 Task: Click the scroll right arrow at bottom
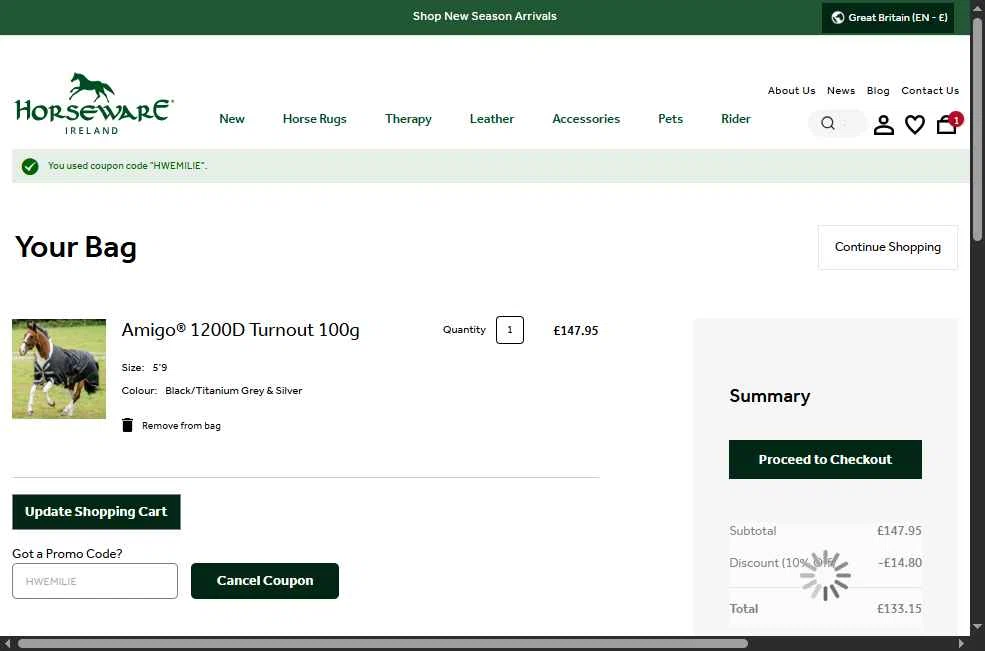961,643
